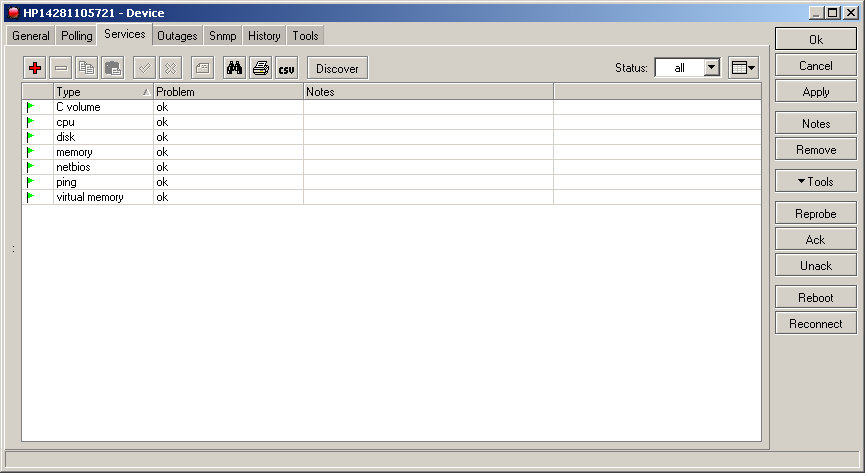This screenshot has width=865, height=473.
Task: Click the X disable service icon
Action: point(170,68)
